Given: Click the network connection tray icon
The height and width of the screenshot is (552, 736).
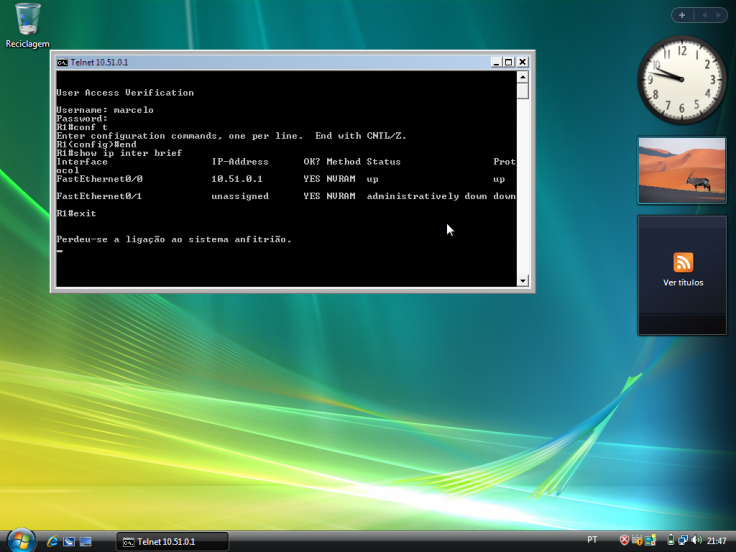Looking at the screenshot, I should point(682,540).
